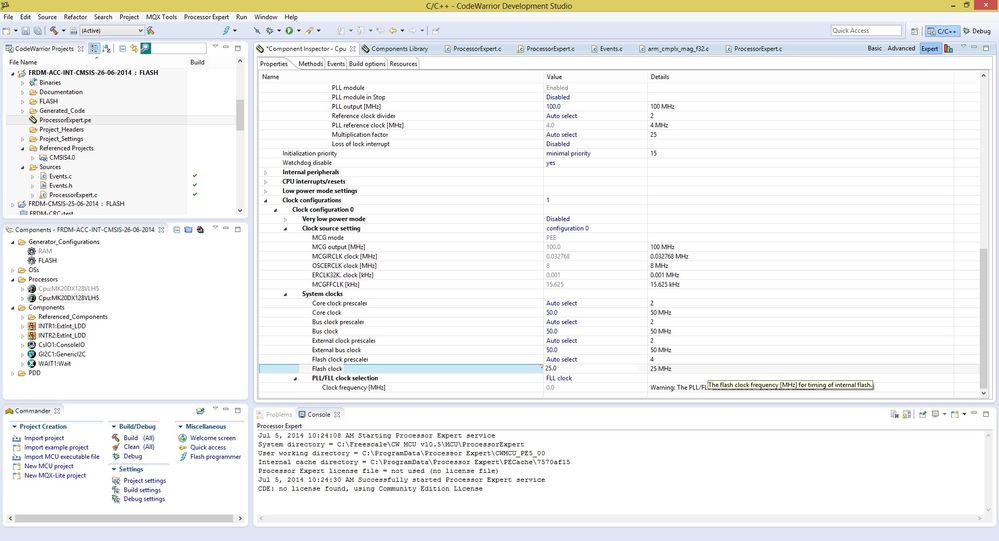Open the Project settings link in Commander

(144, 481)
